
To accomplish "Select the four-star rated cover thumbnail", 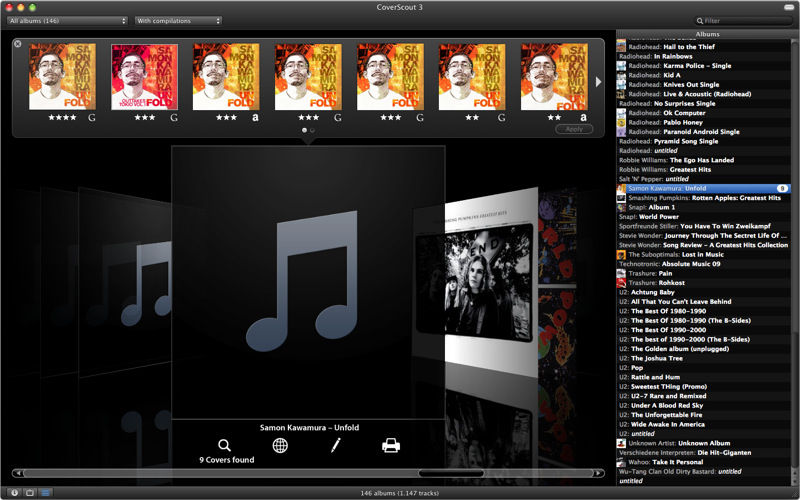I will pos(62,77).
